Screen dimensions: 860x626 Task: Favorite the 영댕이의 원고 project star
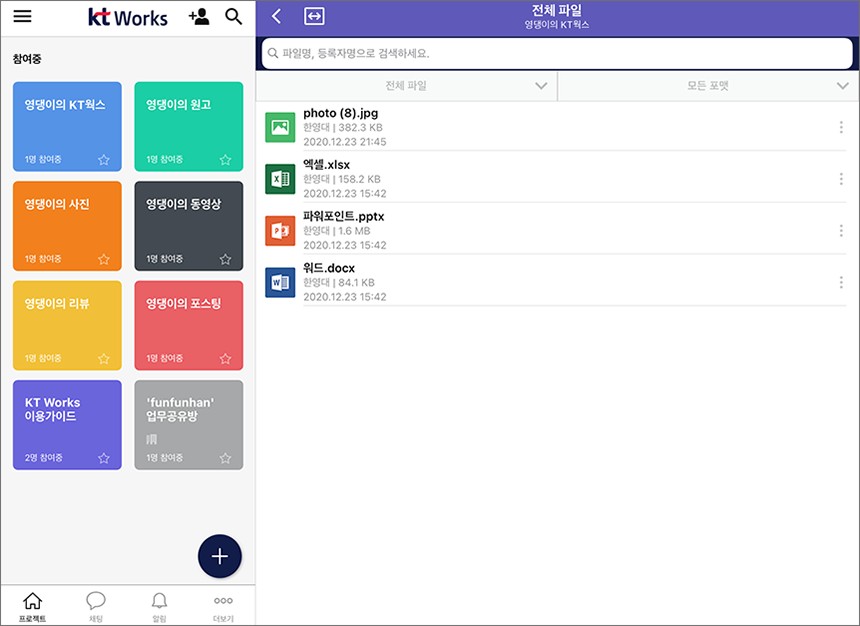[225, 160]
